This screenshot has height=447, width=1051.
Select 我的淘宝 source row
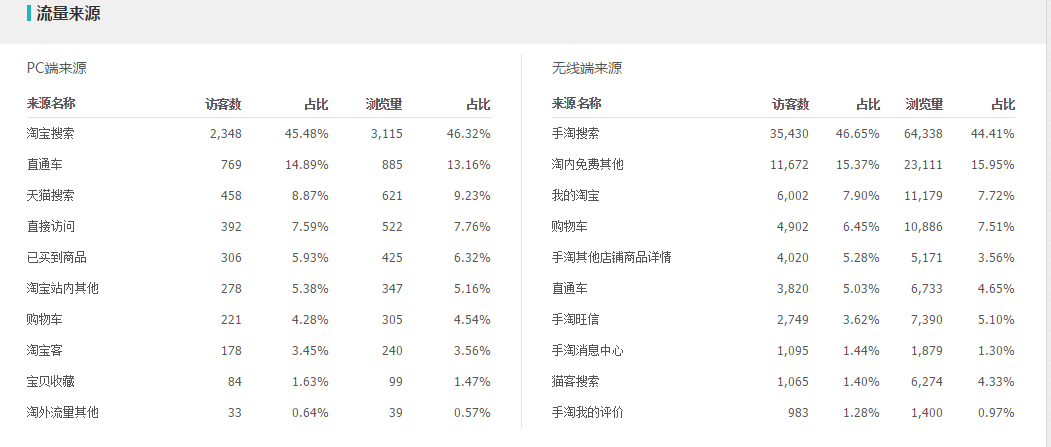tap(575, 195)
